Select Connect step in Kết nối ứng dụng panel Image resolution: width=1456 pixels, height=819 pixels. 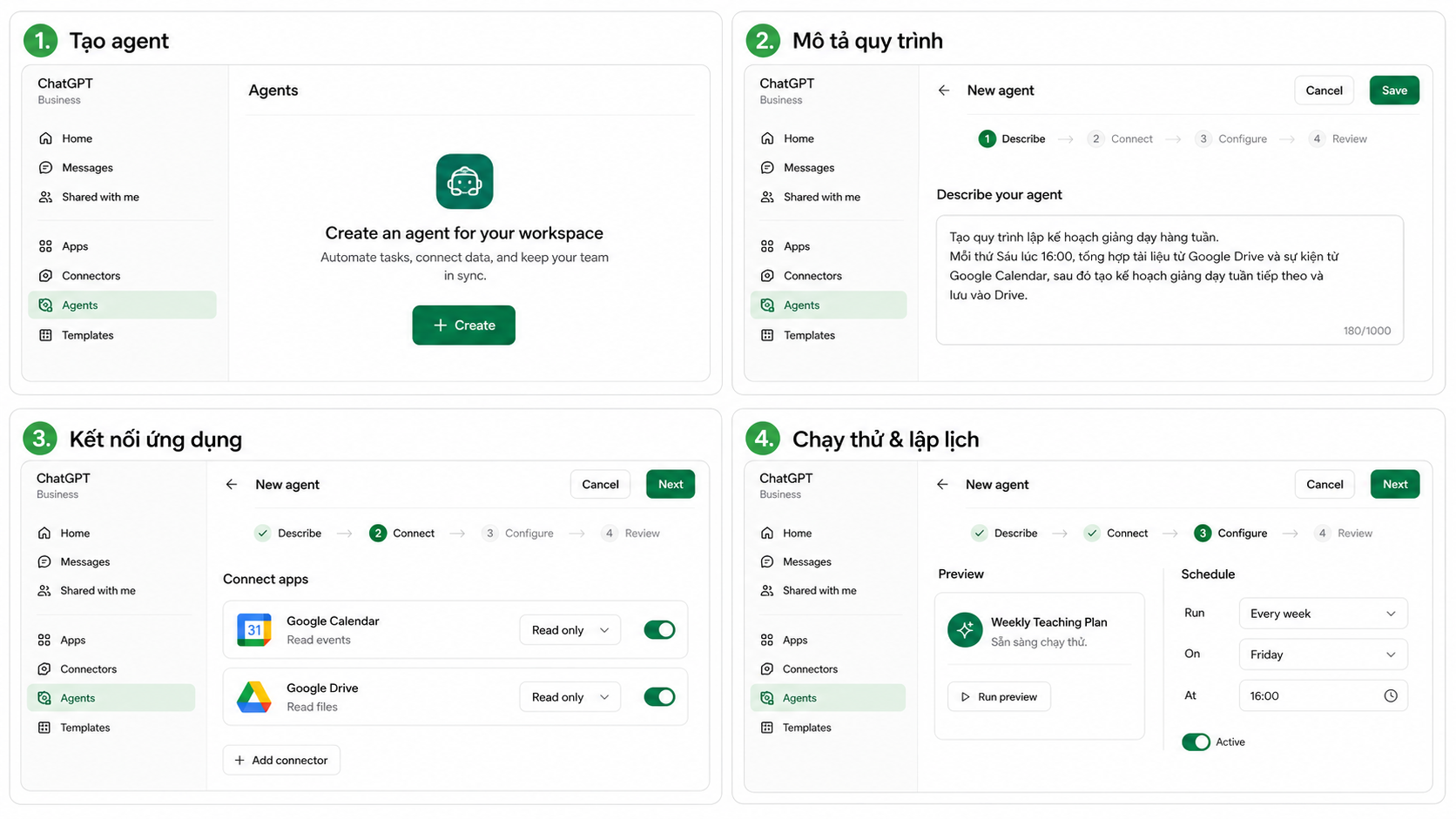click(x=401, y=534)
